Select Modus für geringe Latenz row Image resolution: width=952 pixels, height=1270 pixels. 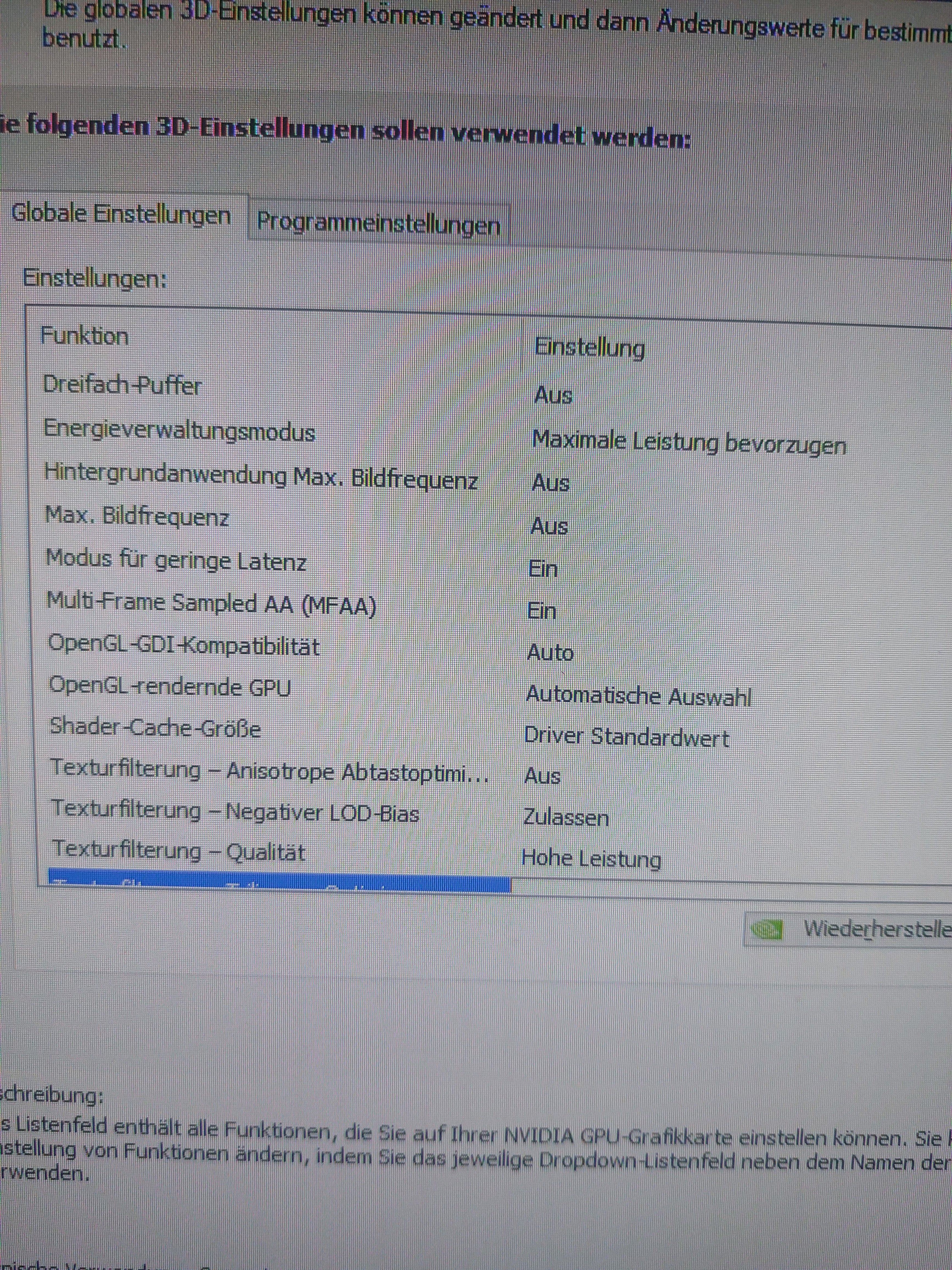pyautogui.click(x=176, y=560)
